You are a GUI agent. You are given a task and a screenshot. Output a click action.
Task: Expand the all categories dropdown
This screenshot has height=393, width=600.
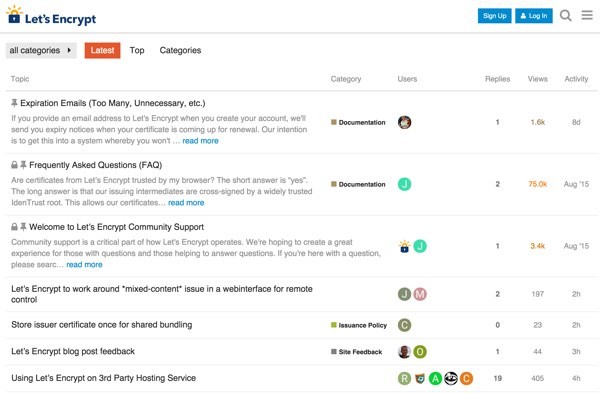point(41,51)
